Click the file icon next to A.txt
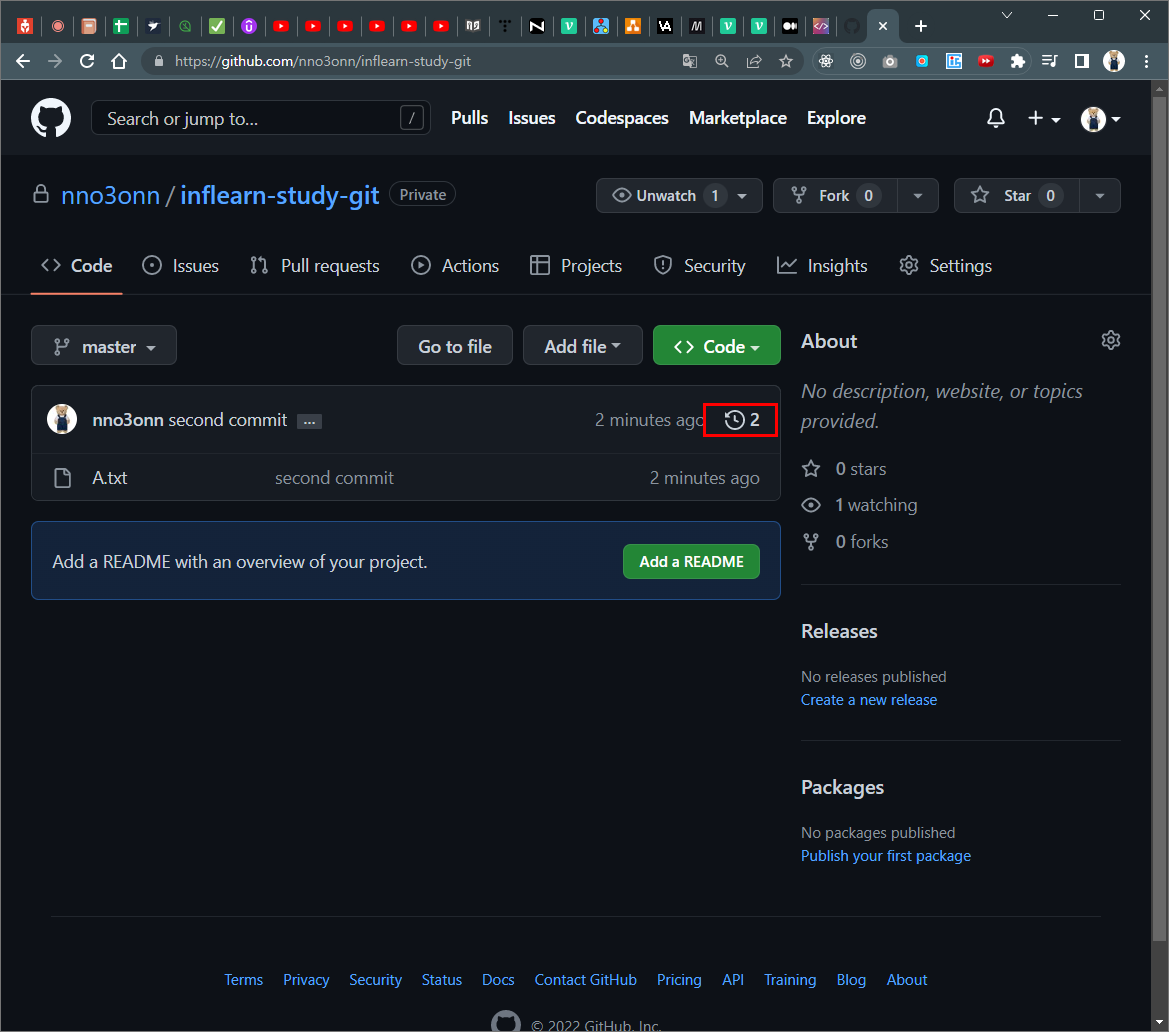 (x=63, y=478)
